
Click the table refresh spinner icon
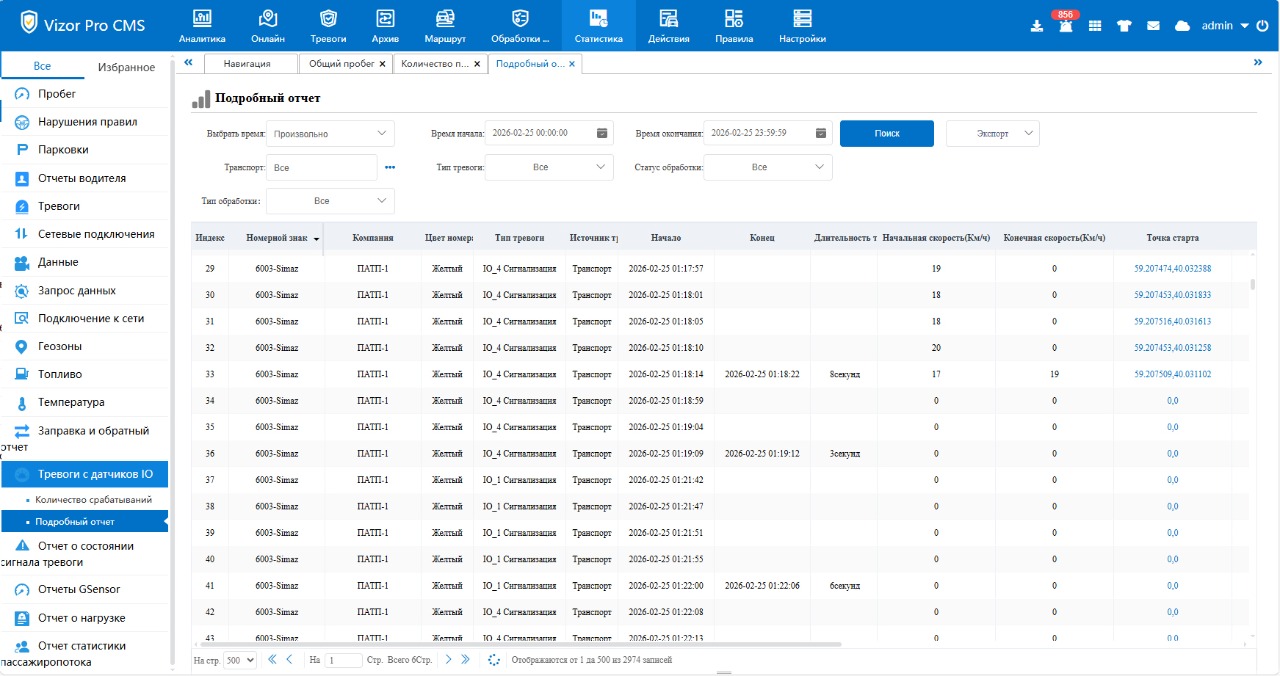tap(493, 660)
